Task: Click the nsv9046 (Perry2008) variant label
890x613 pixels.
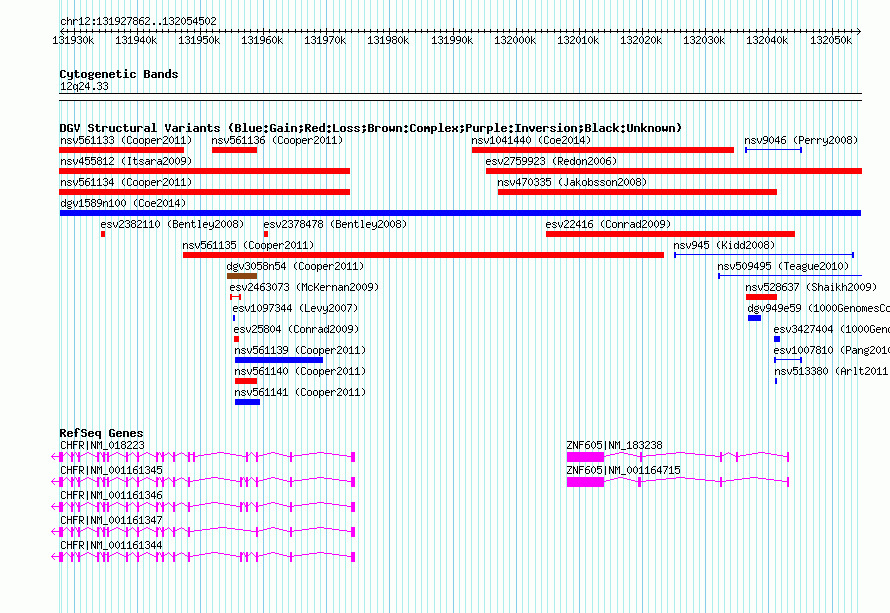Action: click(801, 140)
